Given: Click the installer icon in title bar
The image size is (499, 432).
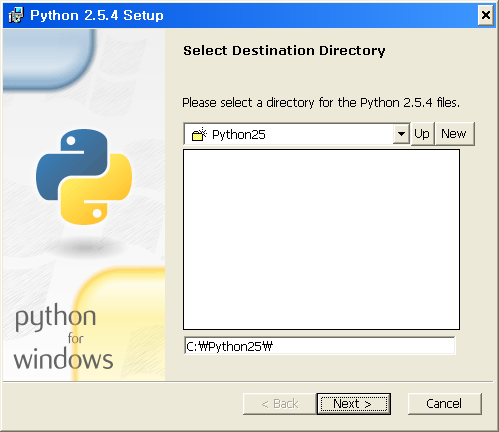Looking at the screenshot, I should (16, 15).
